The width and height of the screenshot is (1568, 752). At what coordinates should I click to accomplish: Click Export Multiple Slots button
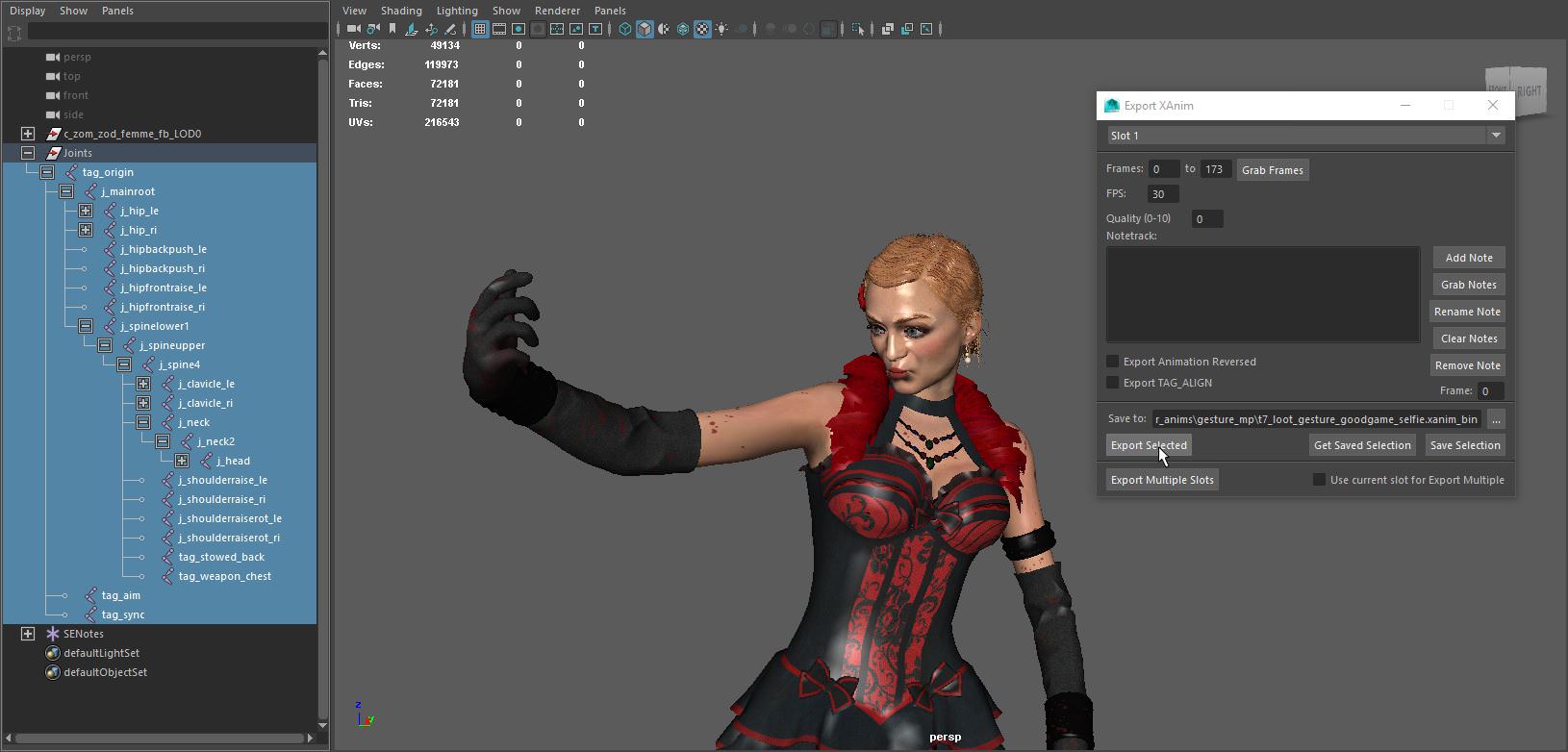pos(1162,480)
